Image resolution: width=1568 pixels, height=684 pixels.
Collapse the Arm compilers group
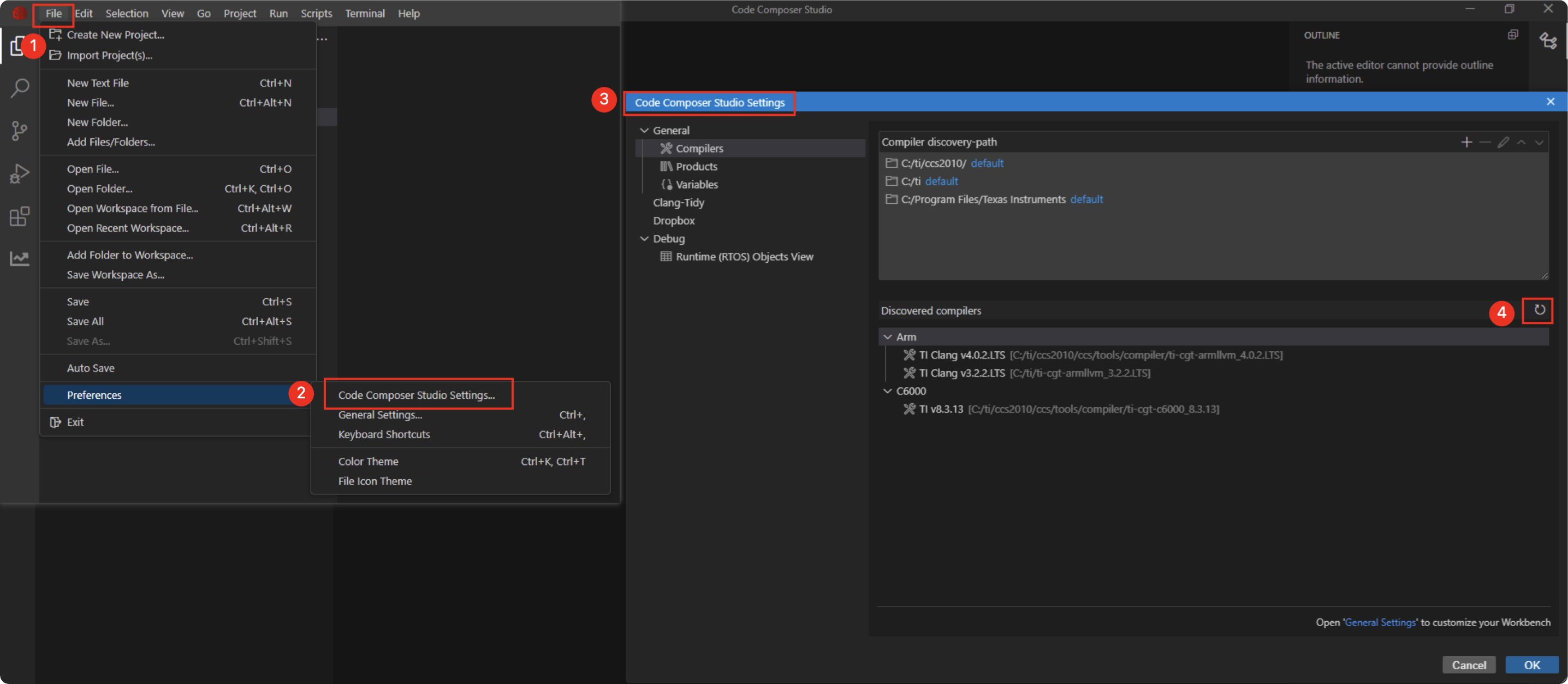click(888, 337)
